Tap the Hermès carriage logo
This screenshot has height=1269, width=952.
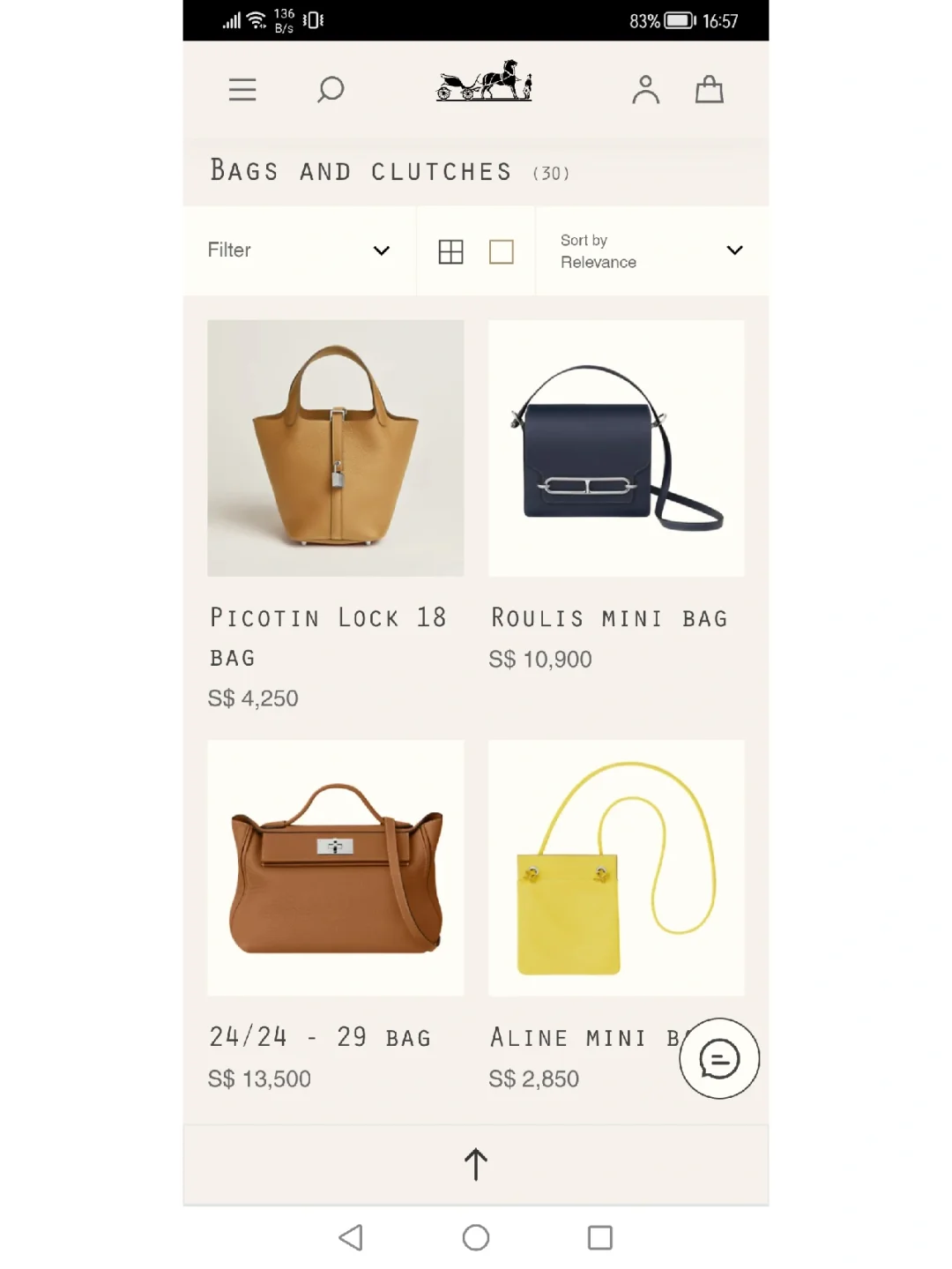[x=484, y=81]
